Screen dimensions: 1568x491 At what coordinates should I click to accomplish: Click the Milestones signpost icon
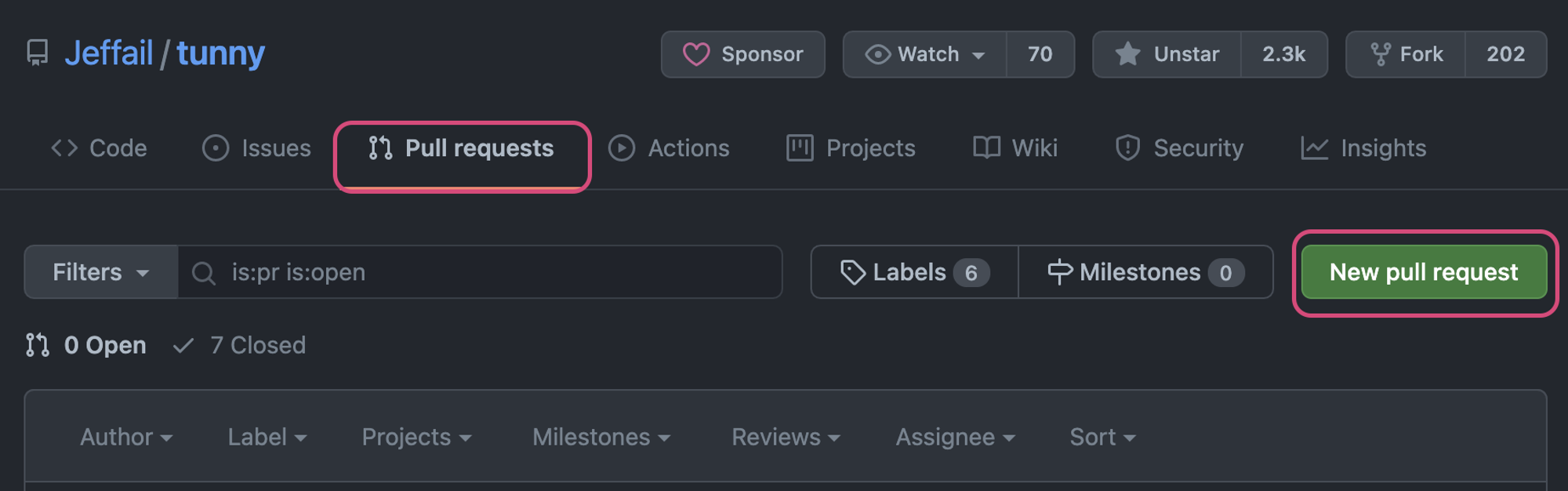pos(1060,272)
